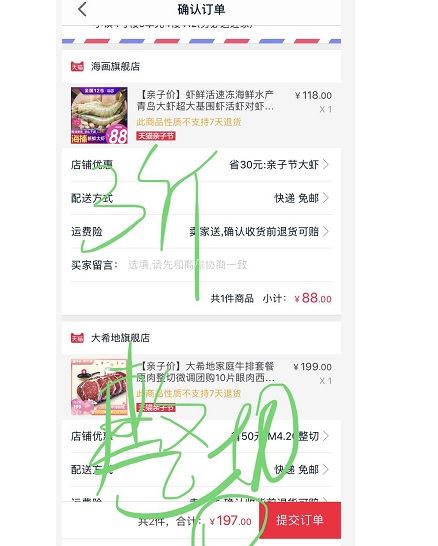Open the shrimp product thumbnail
This screenshot has height=546, width=438.
(99, 115)
